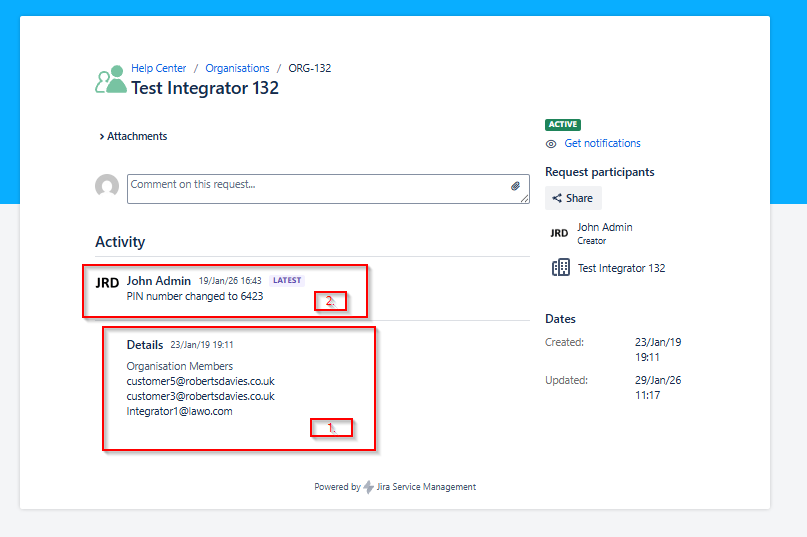The image size is (807, 537).
Task: Click the organisation people icon beside the title
Action: click(x=110, y=80)
